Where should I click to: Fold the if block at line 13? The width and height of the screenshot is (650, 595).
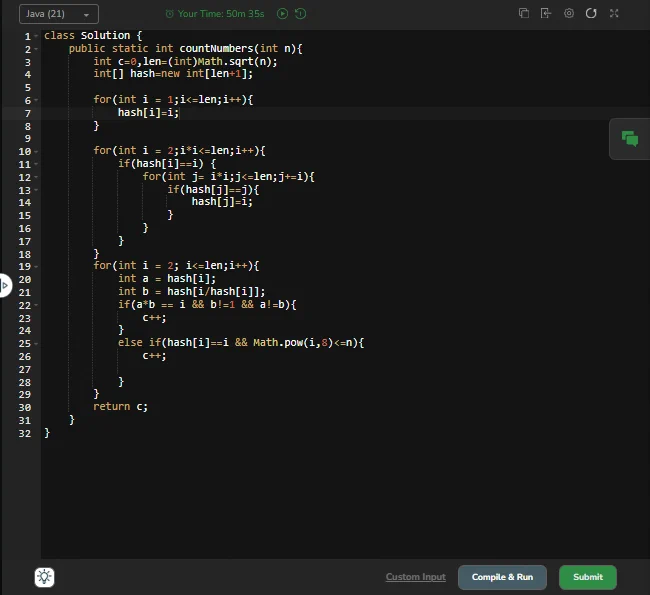pyautogui.click(x=36, y=190)
